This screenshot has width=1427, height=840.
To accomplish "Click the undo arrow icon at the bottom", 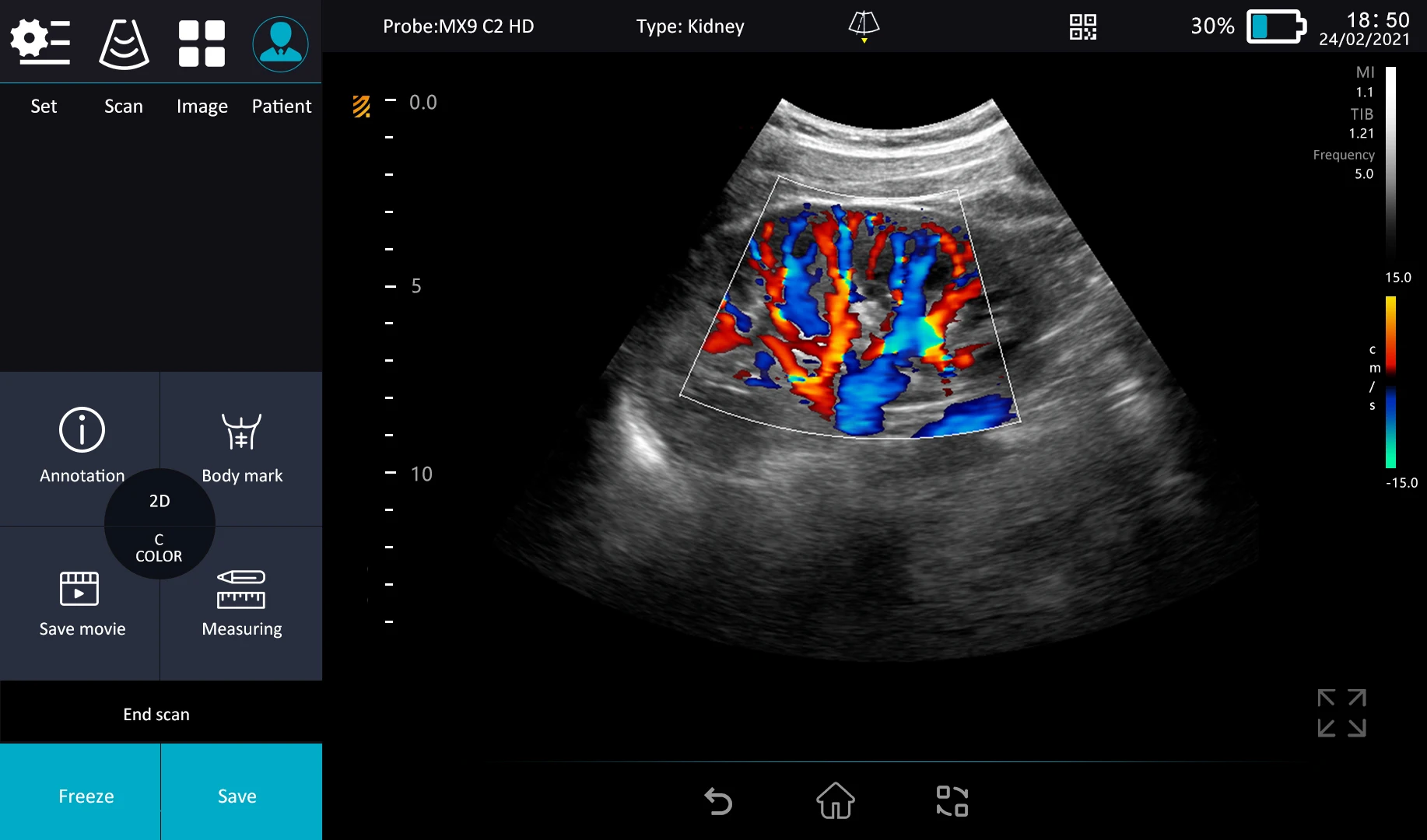I will 718,800.
